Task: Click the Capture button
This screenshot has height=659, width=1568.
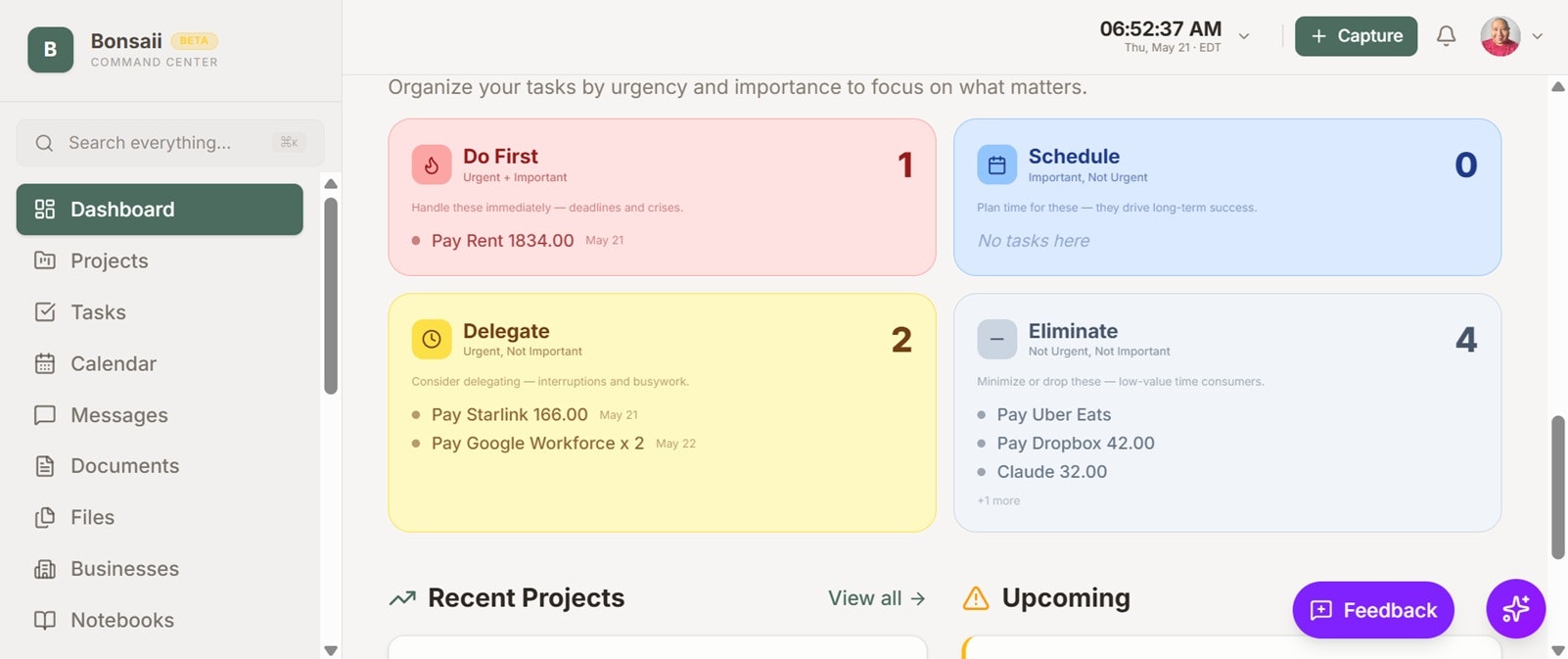Action: click(x=1356, y=36)
